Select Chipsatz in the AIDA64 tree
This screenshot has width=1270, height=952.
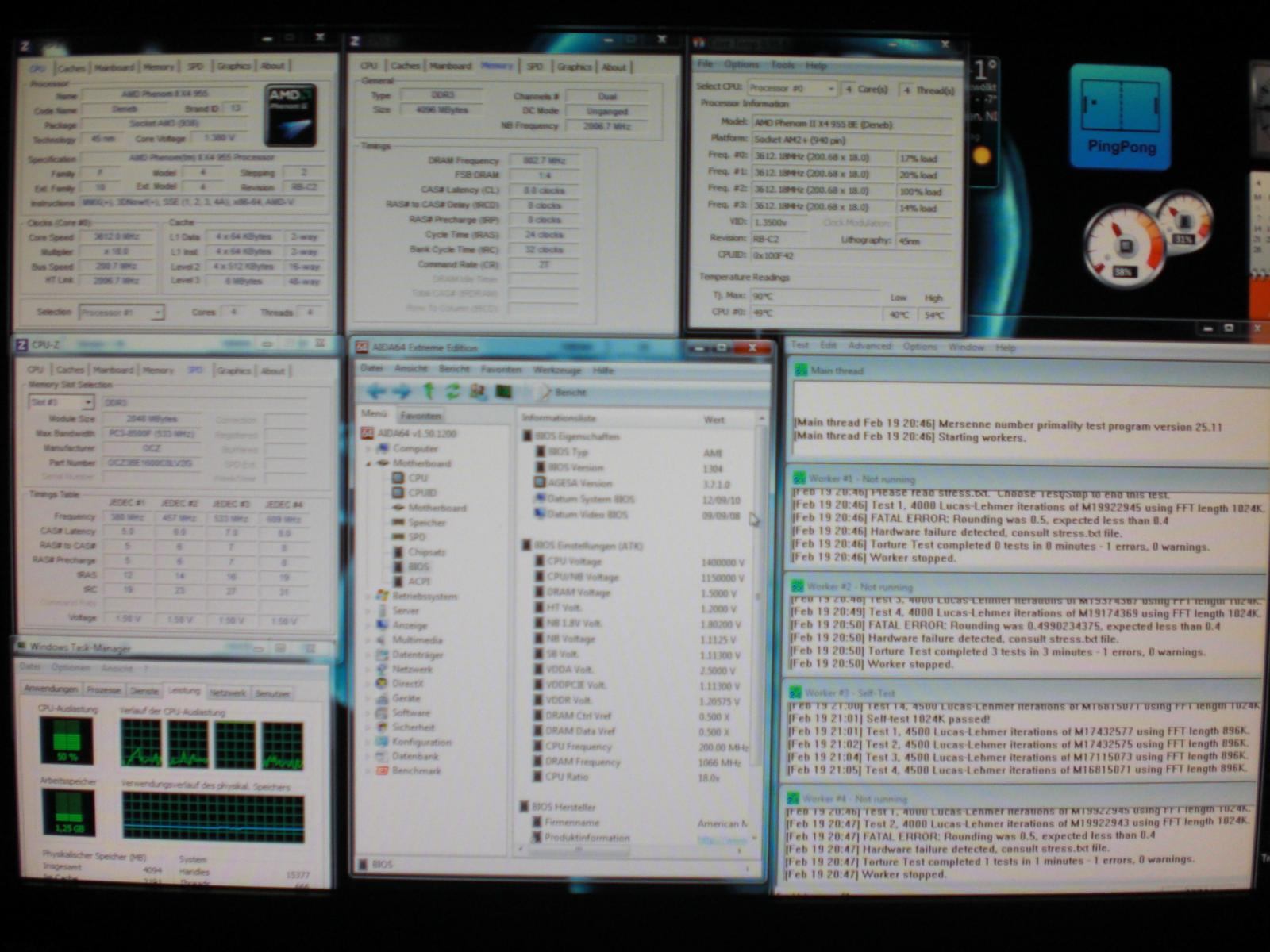click(x=427, y=552)
